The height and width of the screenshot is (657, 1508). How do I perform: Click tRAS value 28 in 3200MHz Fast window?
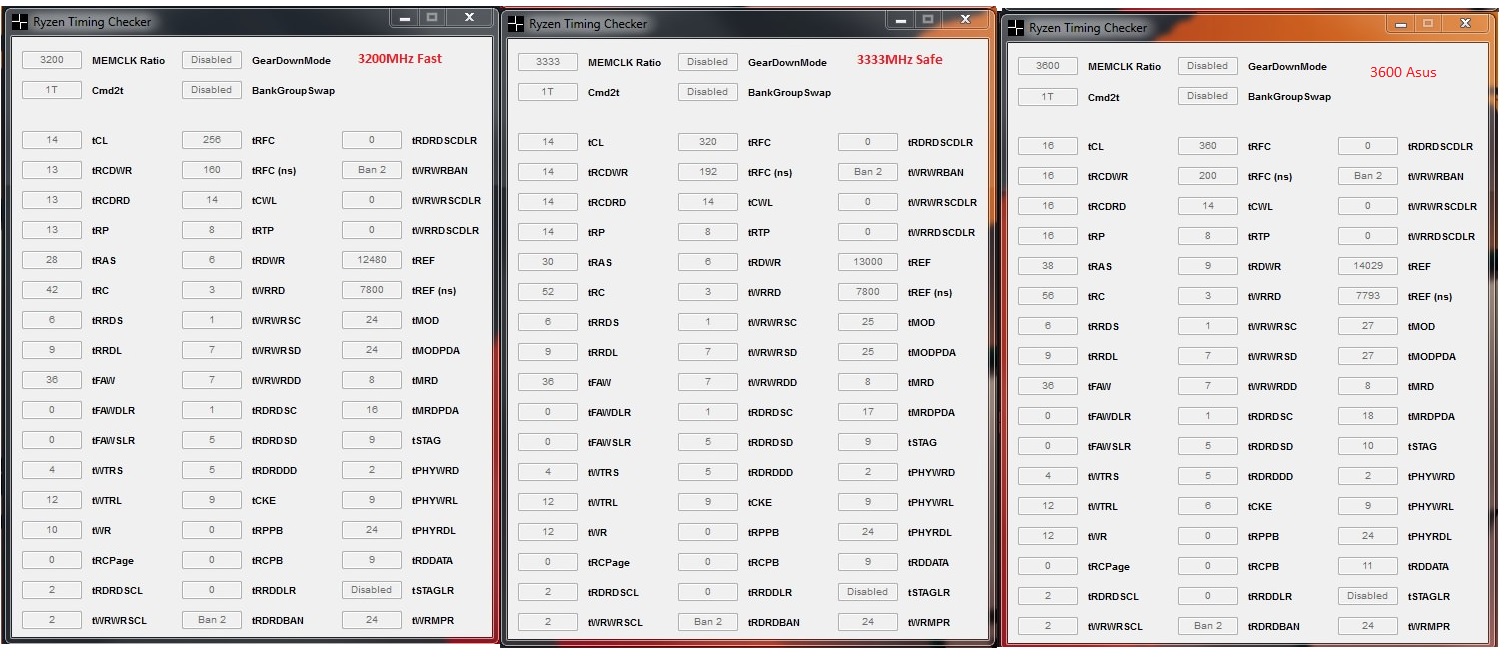pos(52,260)
